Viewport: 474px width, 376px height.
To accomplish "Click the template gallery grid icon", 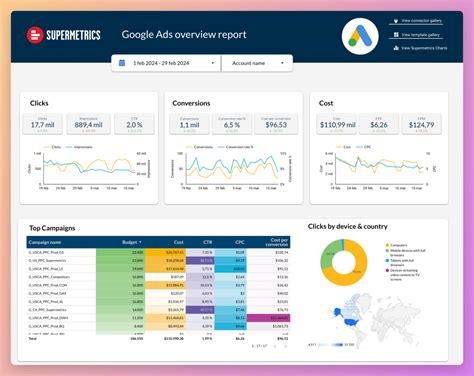I will pyautogui.click(x=396, y=35).
